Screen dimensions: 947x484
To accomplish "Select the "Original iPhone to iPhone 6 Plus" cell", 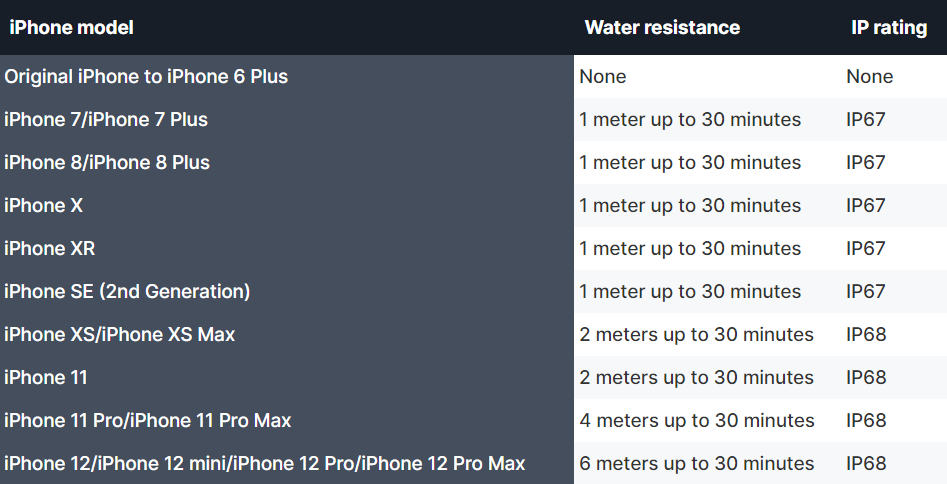I will [146, 77].
